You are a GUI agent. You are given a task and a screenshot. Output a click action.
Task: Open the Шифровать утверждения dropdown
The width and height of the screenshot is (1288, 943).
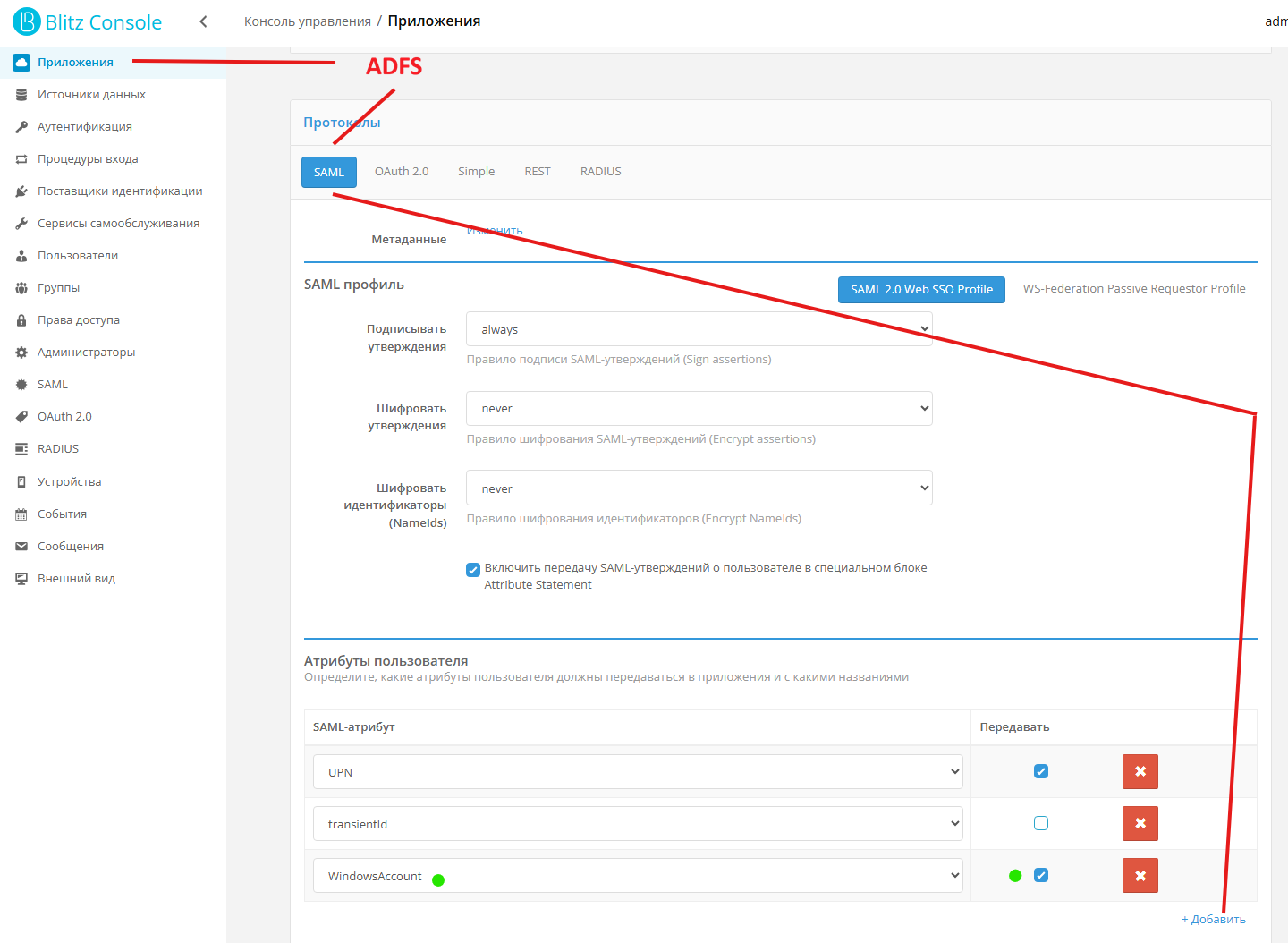point(699,409)
